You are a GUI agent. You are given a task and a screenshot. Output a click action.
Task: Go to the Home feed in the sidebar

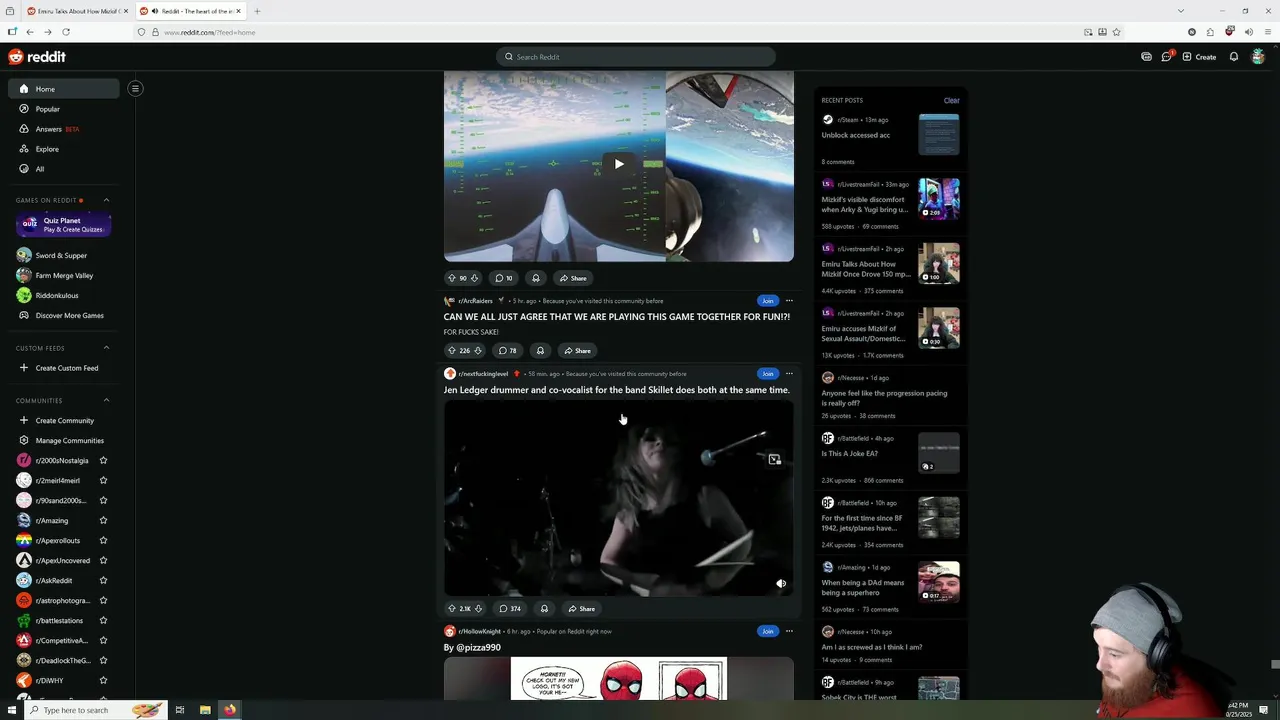click(x=64, y=89)
